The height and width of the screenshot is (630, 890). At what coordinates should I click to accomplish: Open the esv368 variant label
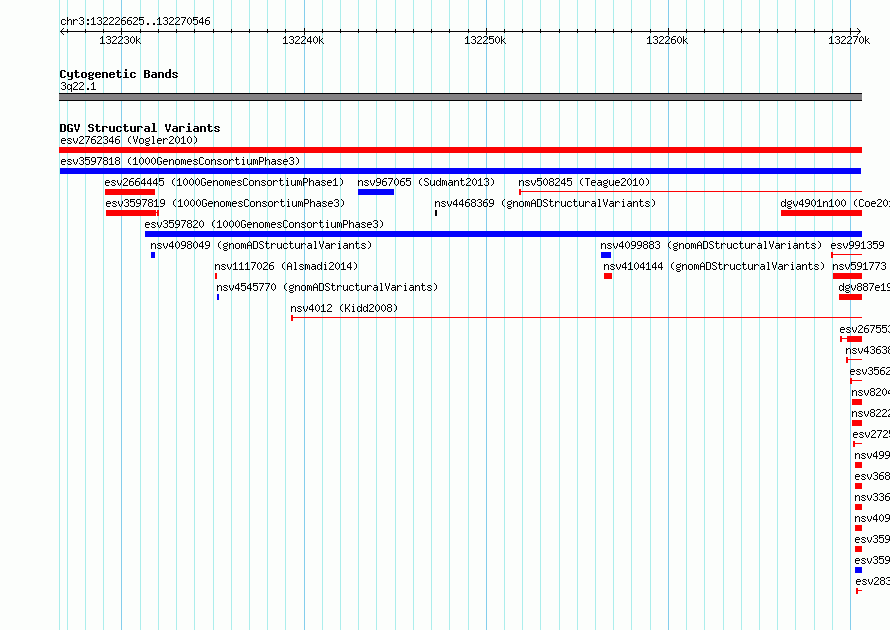tap(872, 476)
